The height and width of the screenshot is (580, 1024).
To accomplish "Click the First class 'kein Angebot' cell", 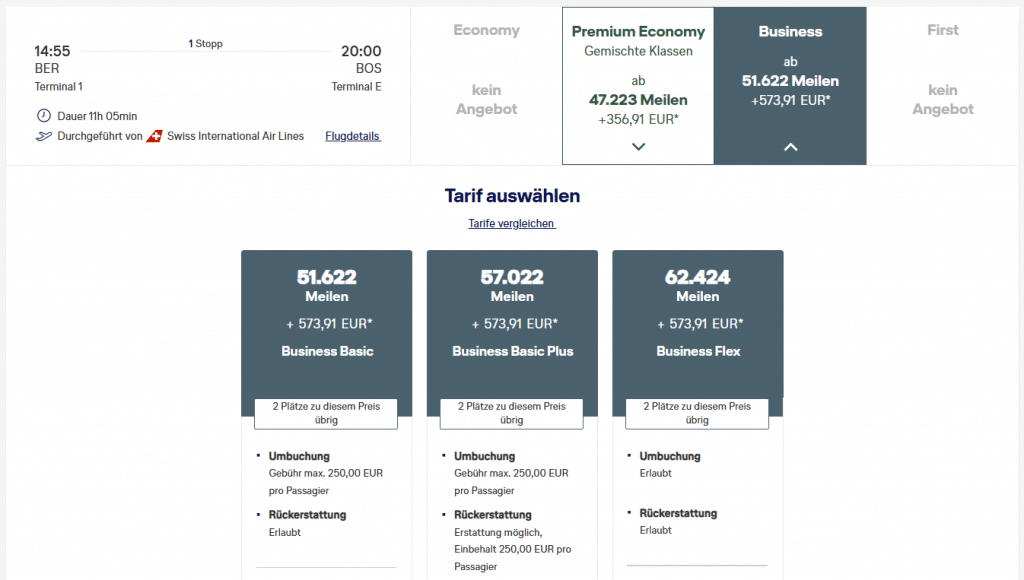I will pyautogui.click(x=942, y=99).
